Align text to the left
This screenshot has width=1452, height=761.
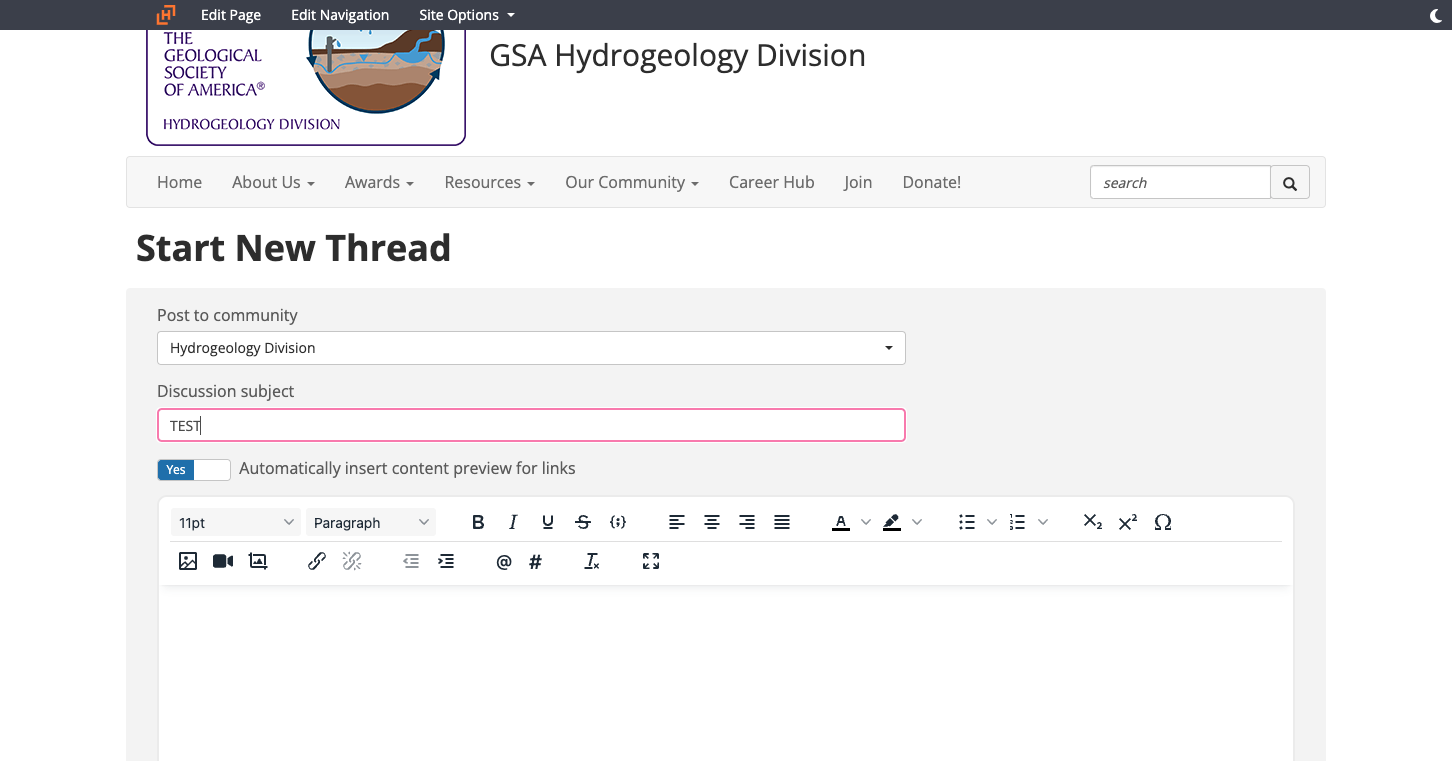677,522
